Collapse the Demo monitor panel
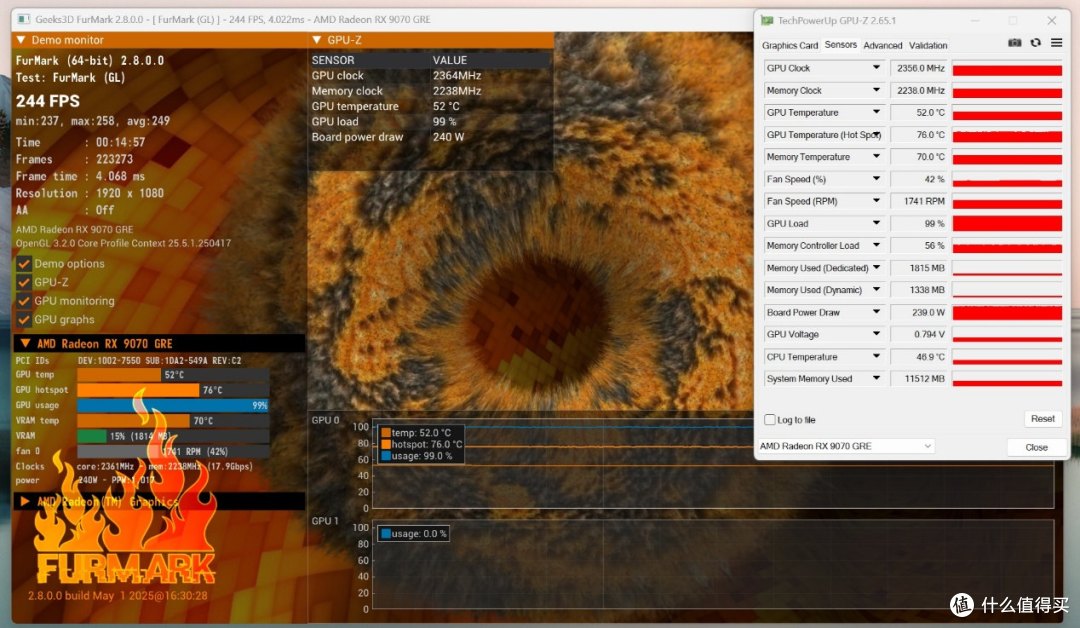This screenshot has width=1080, height=628. tap(21, 40)
